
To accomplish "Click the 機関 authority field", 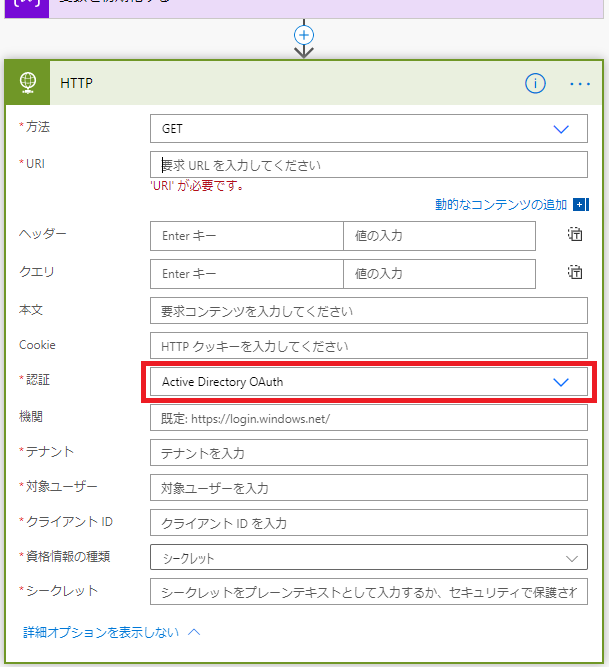I will (x=369, y=418).
